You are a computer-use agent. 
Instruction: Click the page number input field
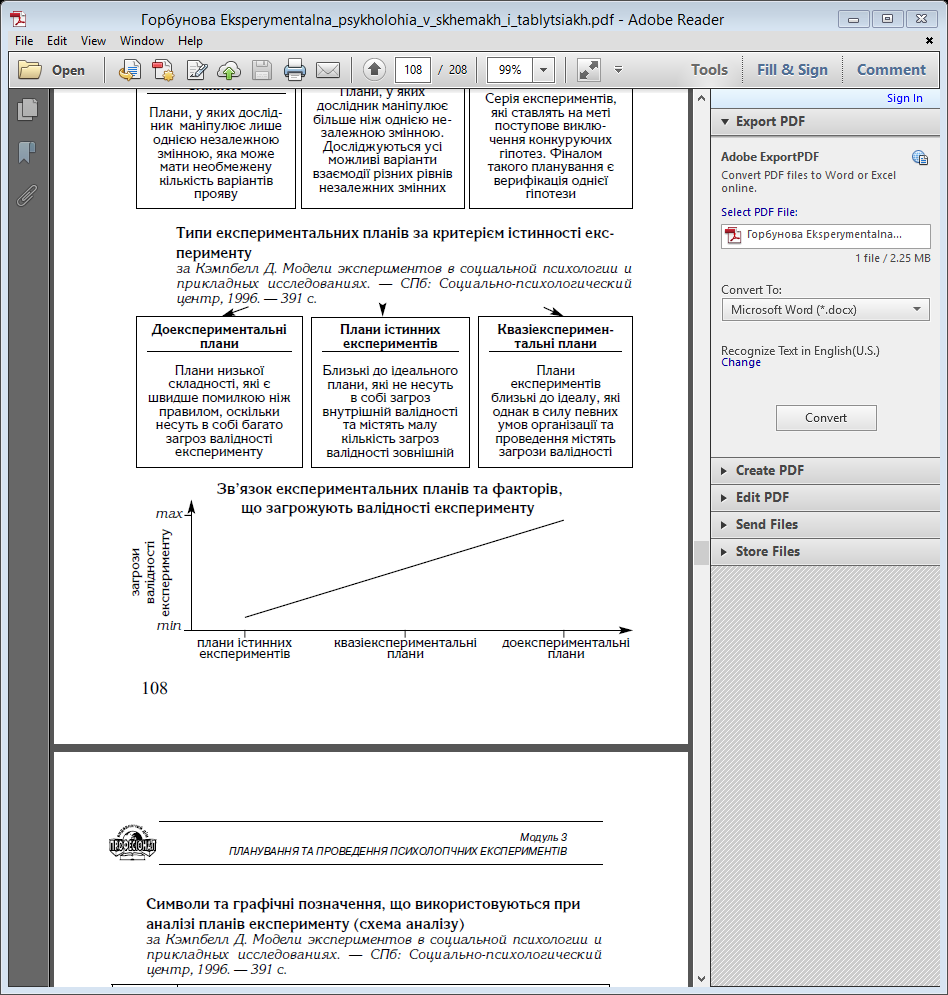(412, 70)
